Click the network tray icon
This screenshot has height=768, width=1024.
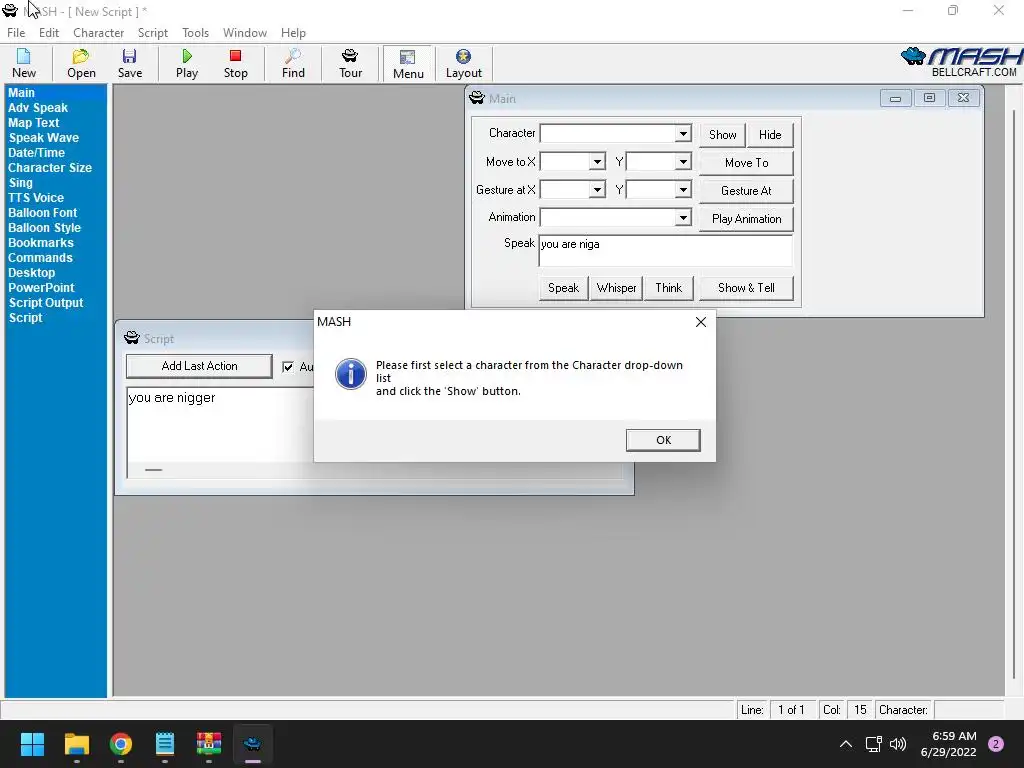873,744
